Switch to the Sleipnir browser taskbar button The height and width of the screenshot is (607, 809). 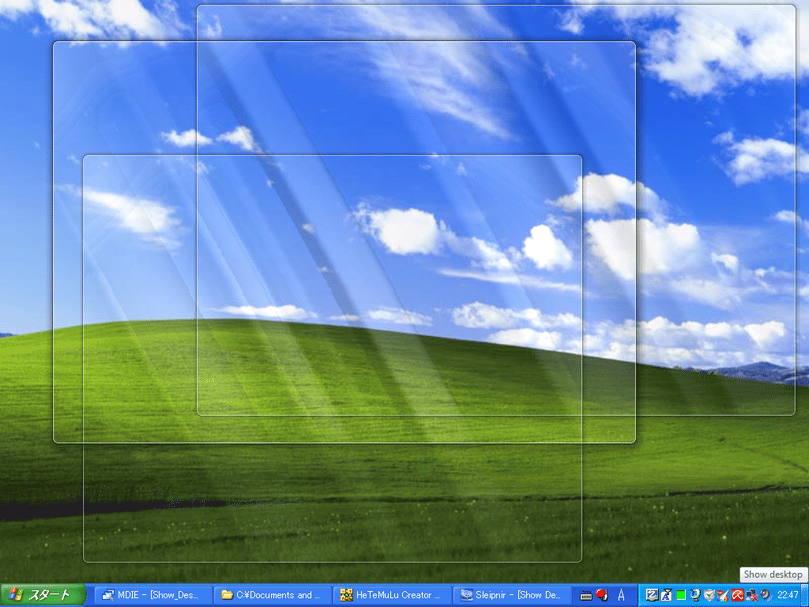coord(511,595)
